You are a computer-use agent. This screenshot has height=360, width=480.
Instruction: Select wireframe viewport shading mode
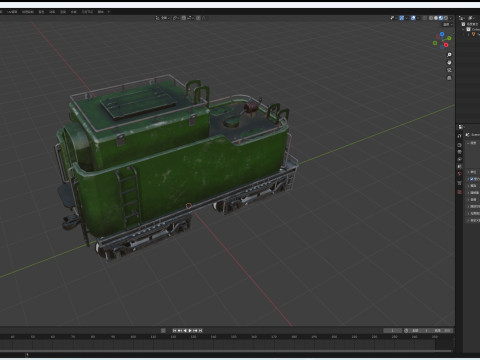(431, 18)
